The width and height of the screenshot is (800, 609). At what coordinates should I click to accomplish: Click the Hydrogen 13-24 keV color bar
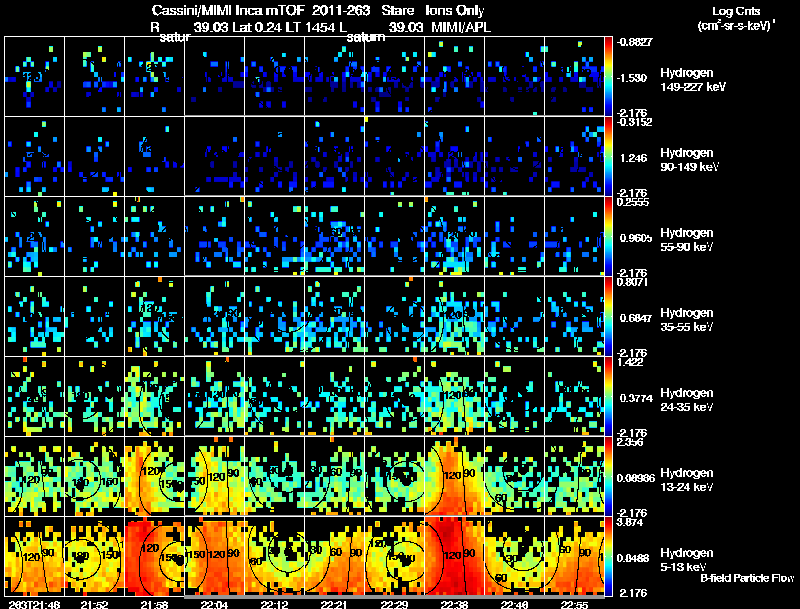click(610, 476)
